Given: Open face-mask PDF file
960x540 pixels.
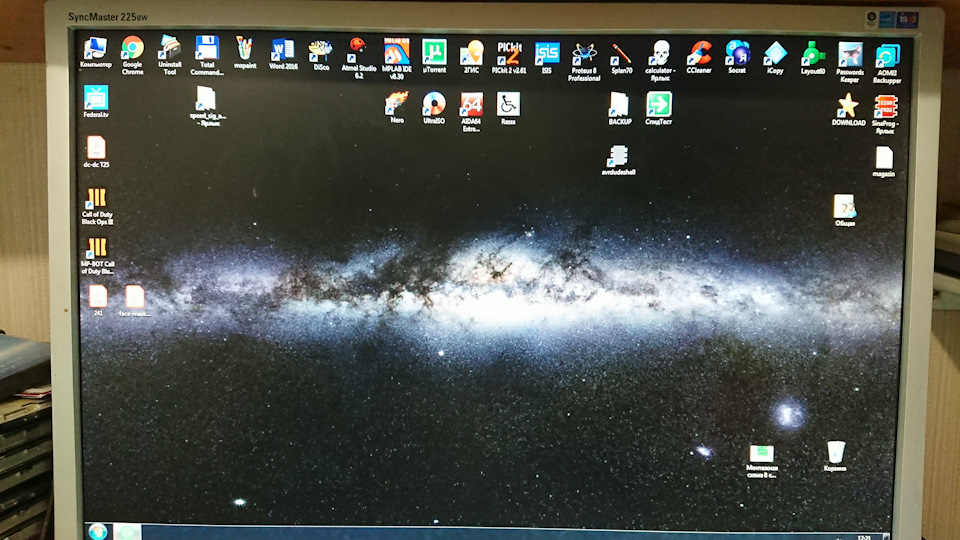Looking at the screenshot, I should pyautogui.click(x=135, y=301).
